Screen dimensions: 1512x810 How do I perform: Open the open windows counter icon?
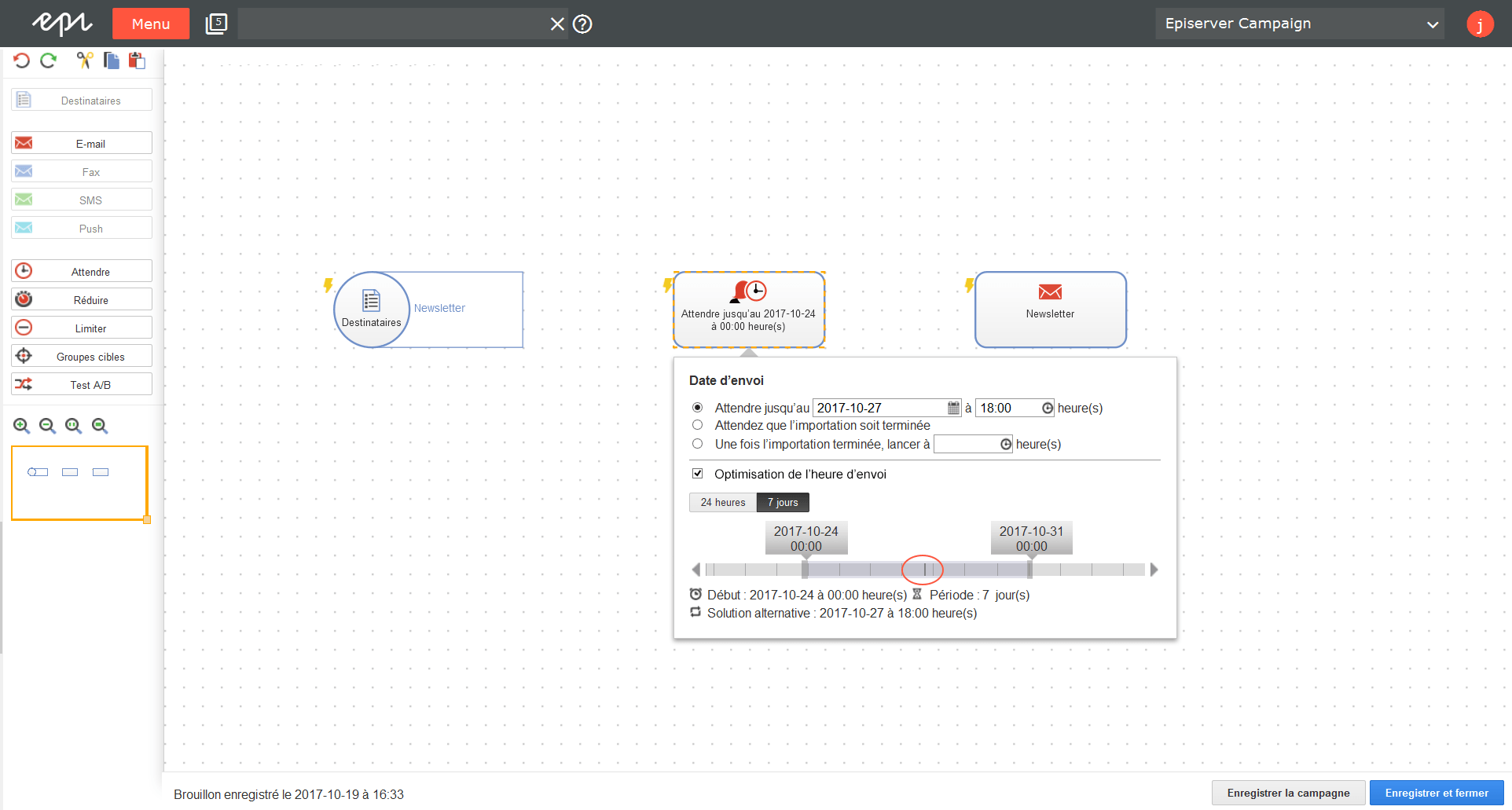[x=216, y=24]
